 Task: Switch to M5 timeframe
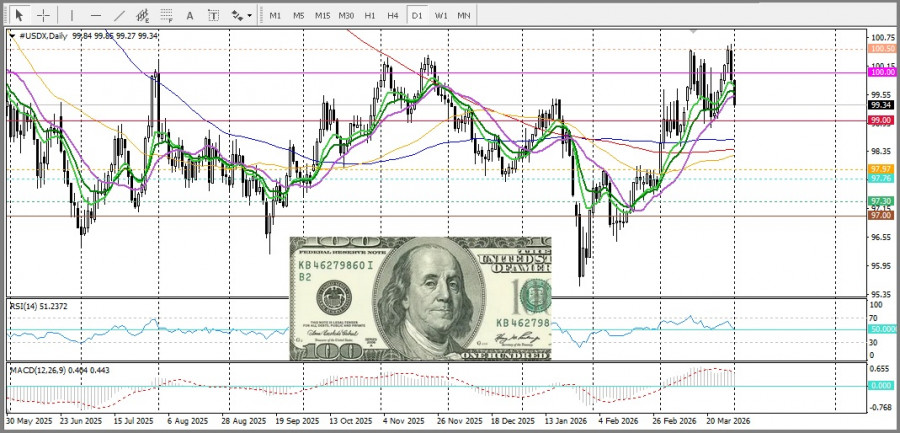[x=298, y=16]
